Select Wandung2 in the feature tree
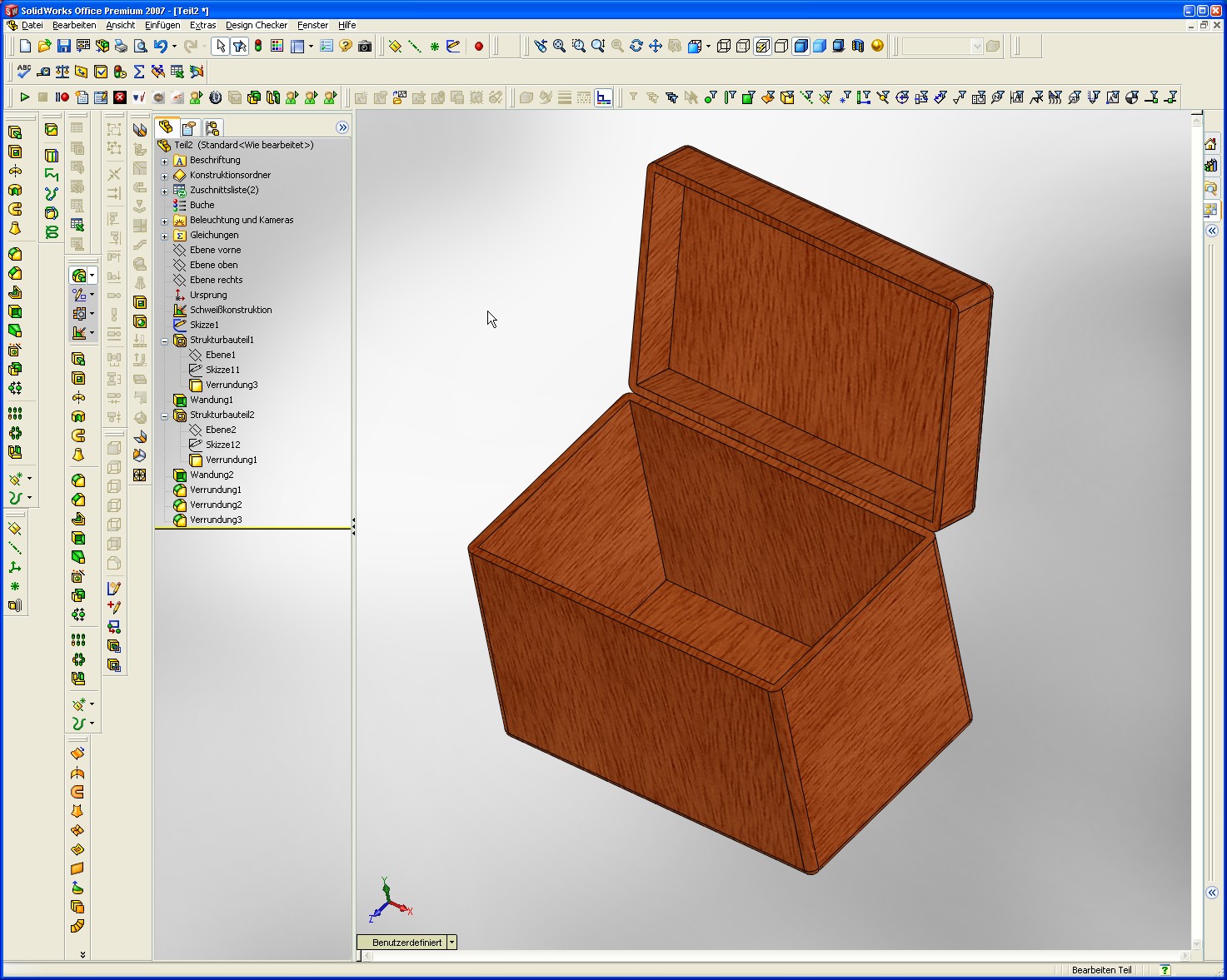 pos(212,475)
